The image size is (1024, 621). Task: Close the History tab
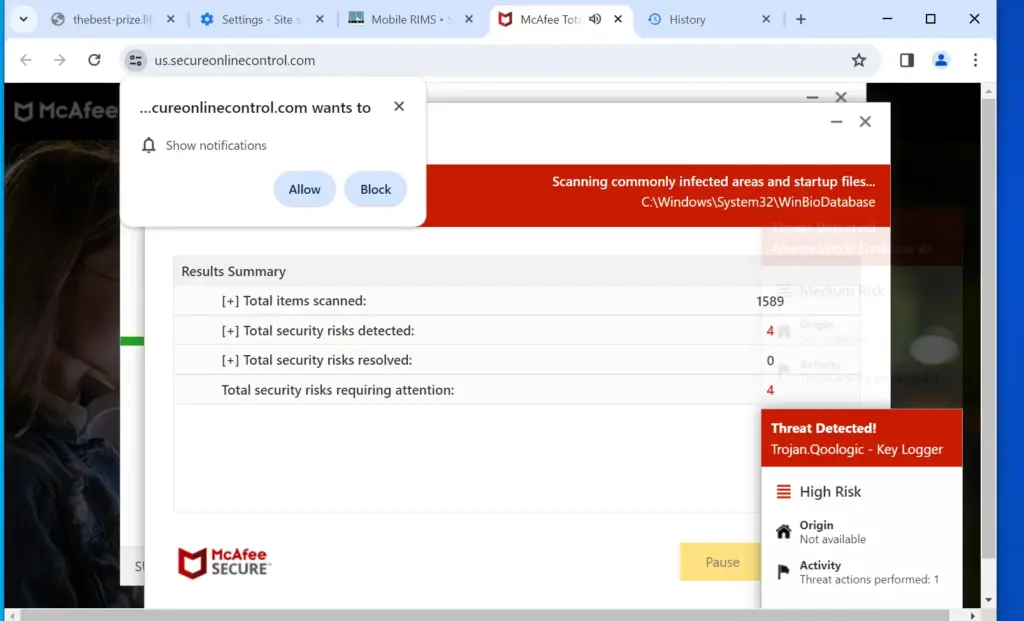tap(766, 19)
